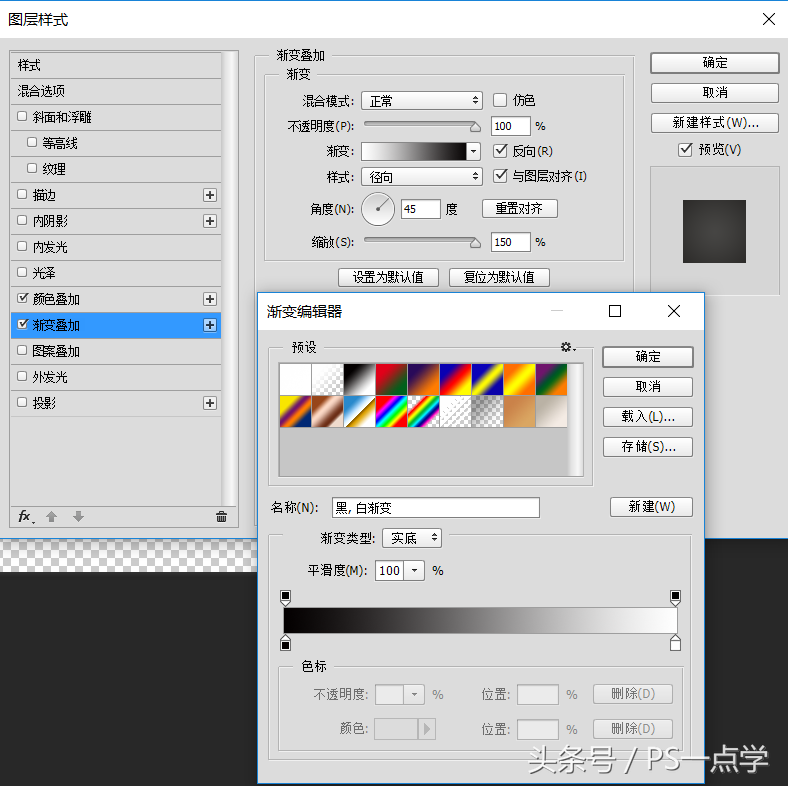Toggle the 仿色 dither checkbox

coord(500,100)
